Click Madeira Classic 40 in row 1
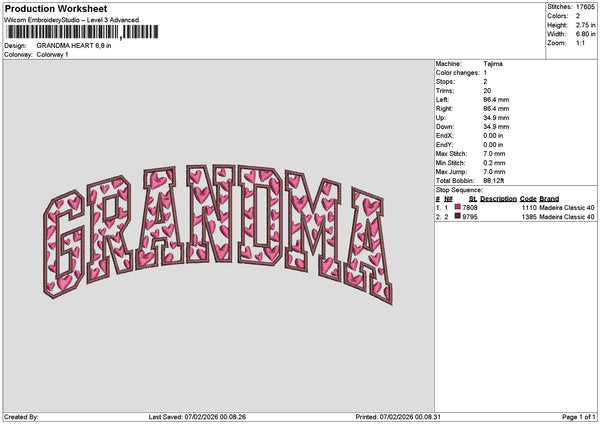The height and width of the screenshot is (424, 600). tap(567, 208)
